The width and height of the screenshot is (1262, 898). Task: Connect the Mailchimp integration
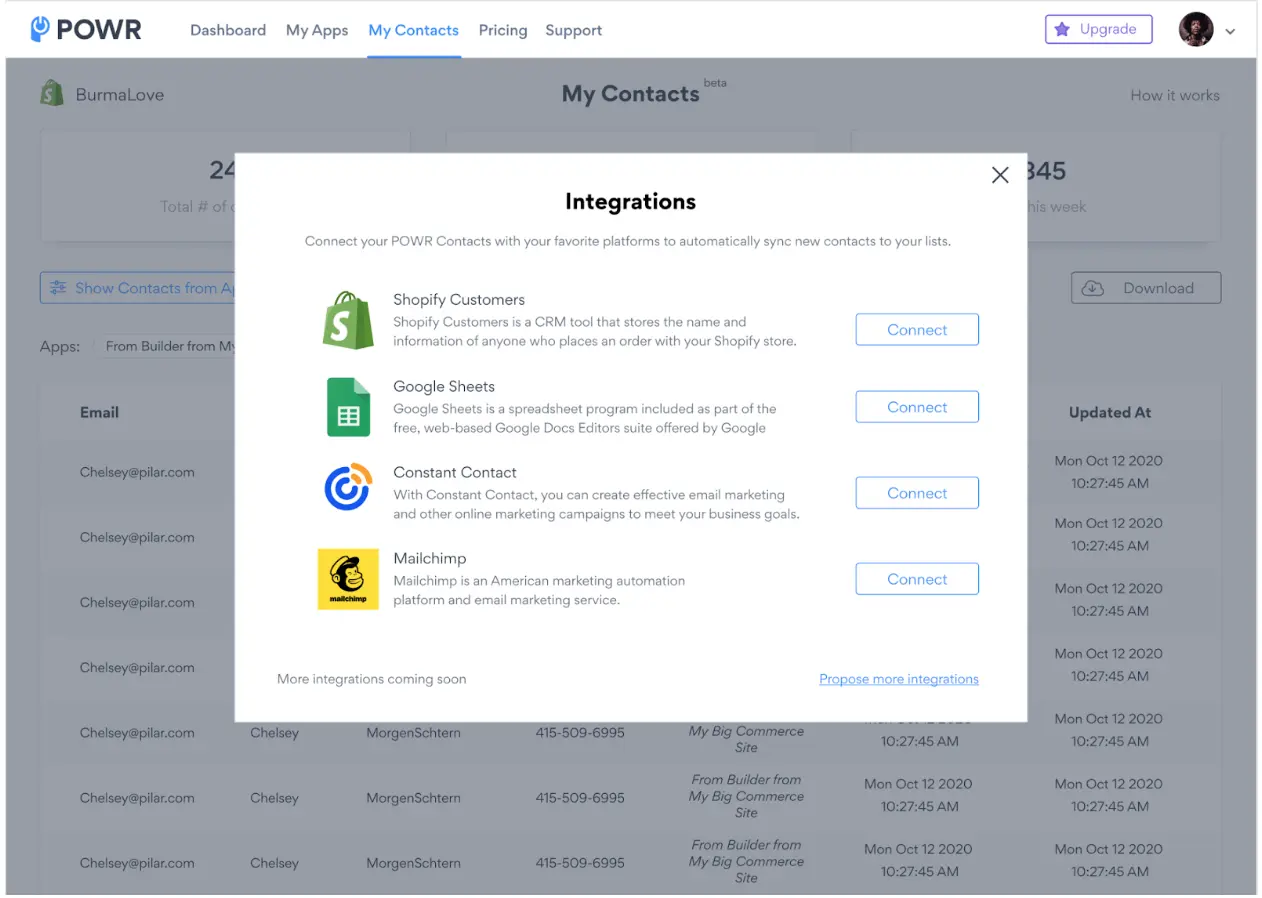tap(916, 578)
